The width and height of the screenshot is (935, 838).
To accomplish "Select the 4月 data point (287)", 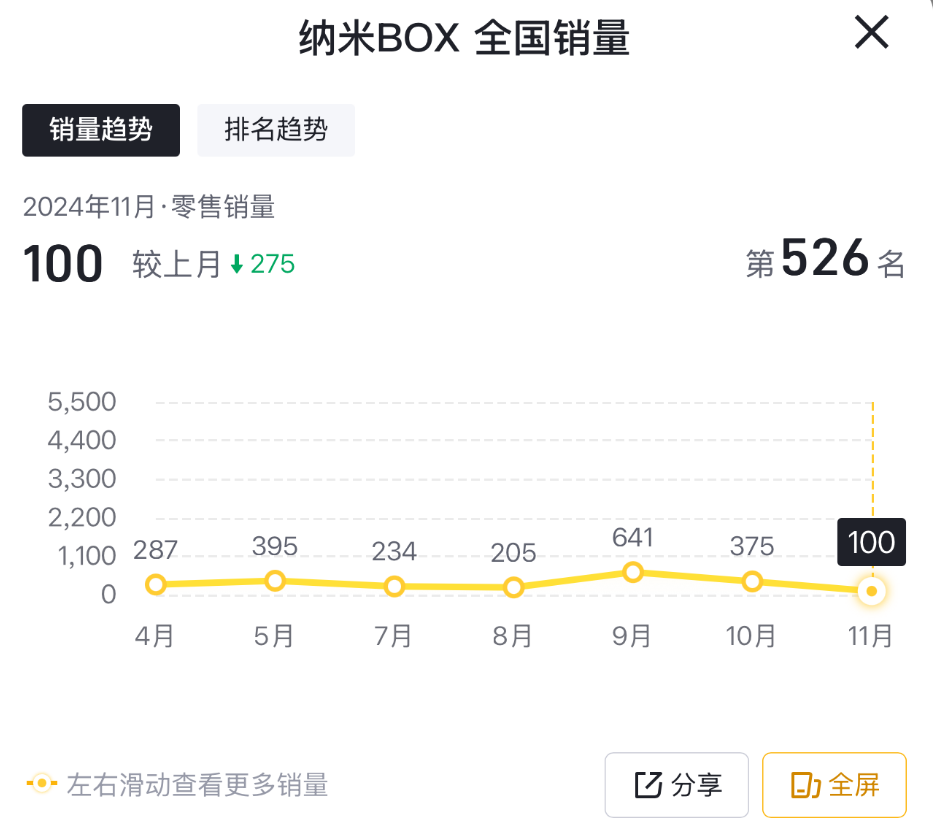I will pos(155,585).
